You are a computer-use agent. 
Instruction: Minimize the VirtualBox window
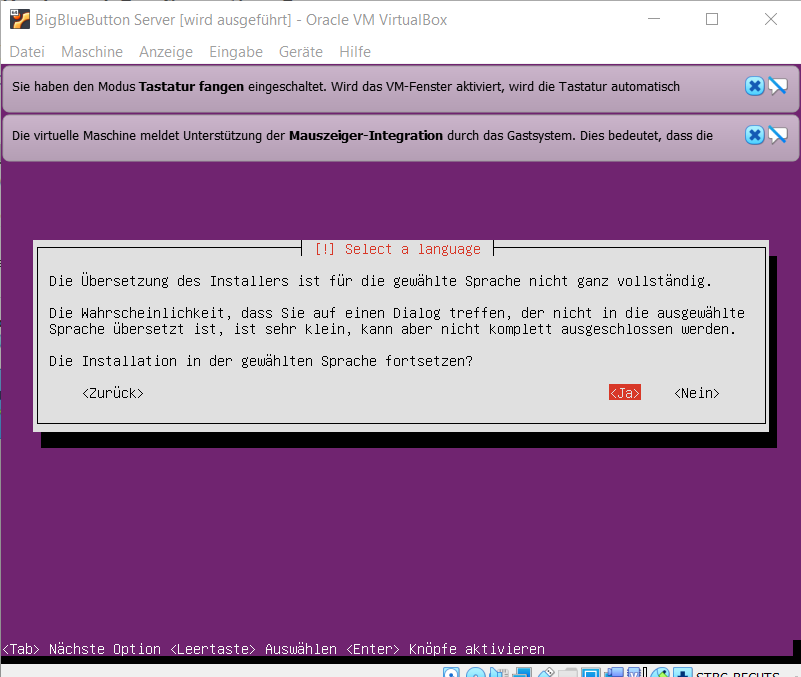click(654, 19)
